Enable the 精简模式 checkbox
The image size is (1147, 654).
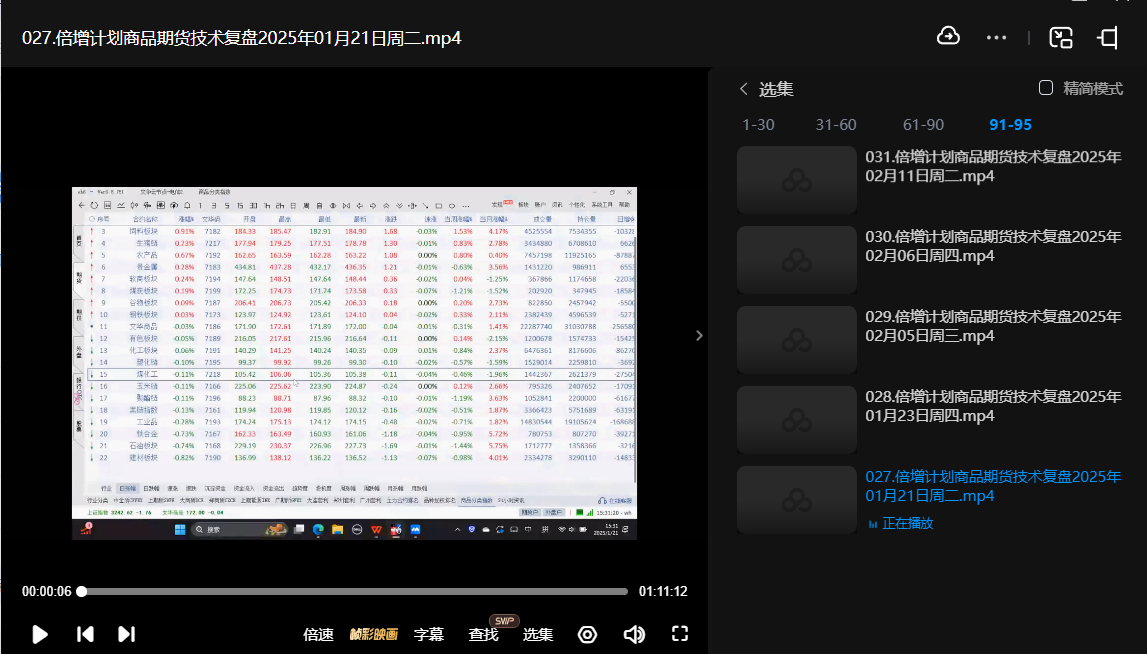tap(1046, 88)
